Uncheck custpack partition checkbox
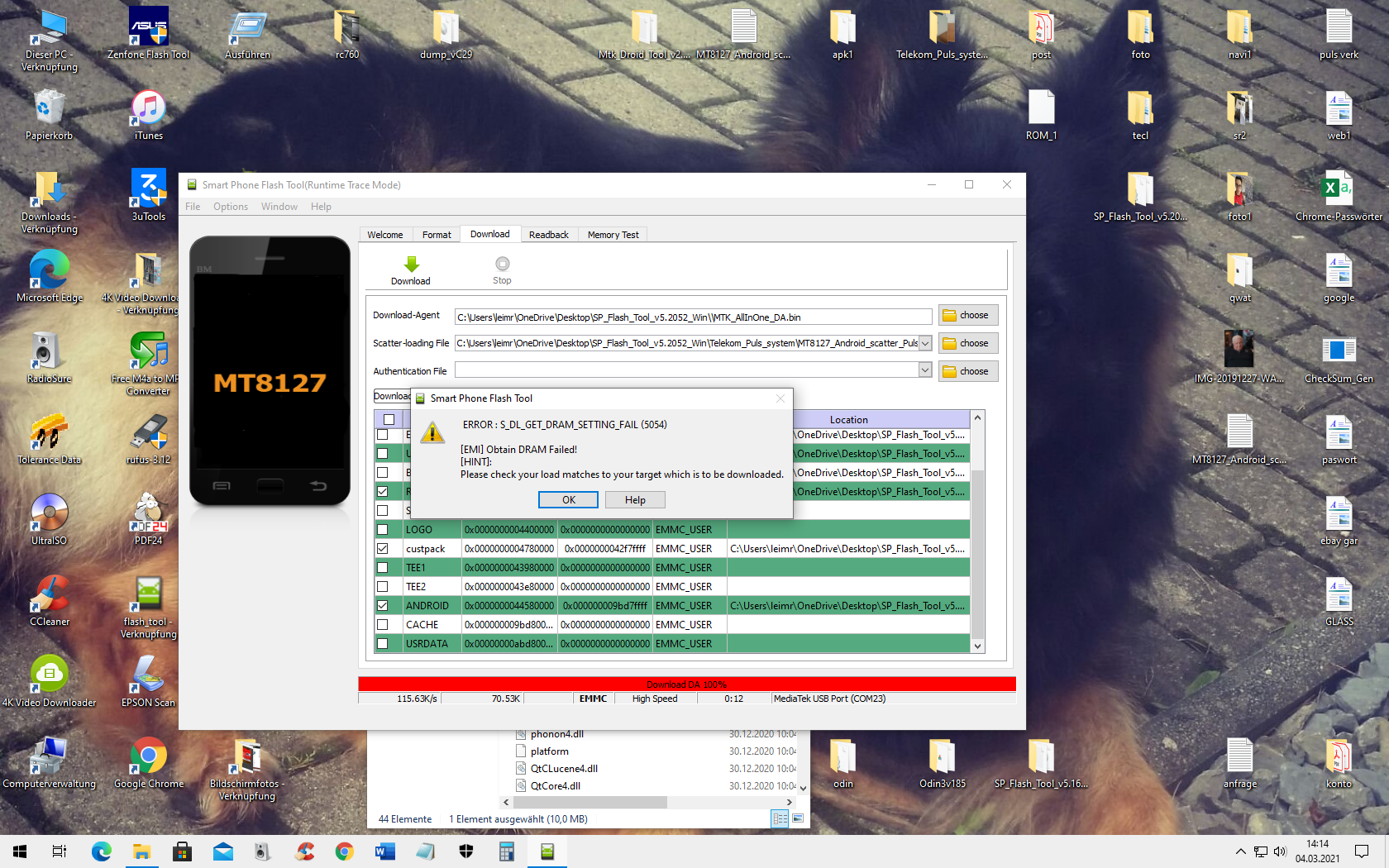1389x868 pixels. (383, 548)
